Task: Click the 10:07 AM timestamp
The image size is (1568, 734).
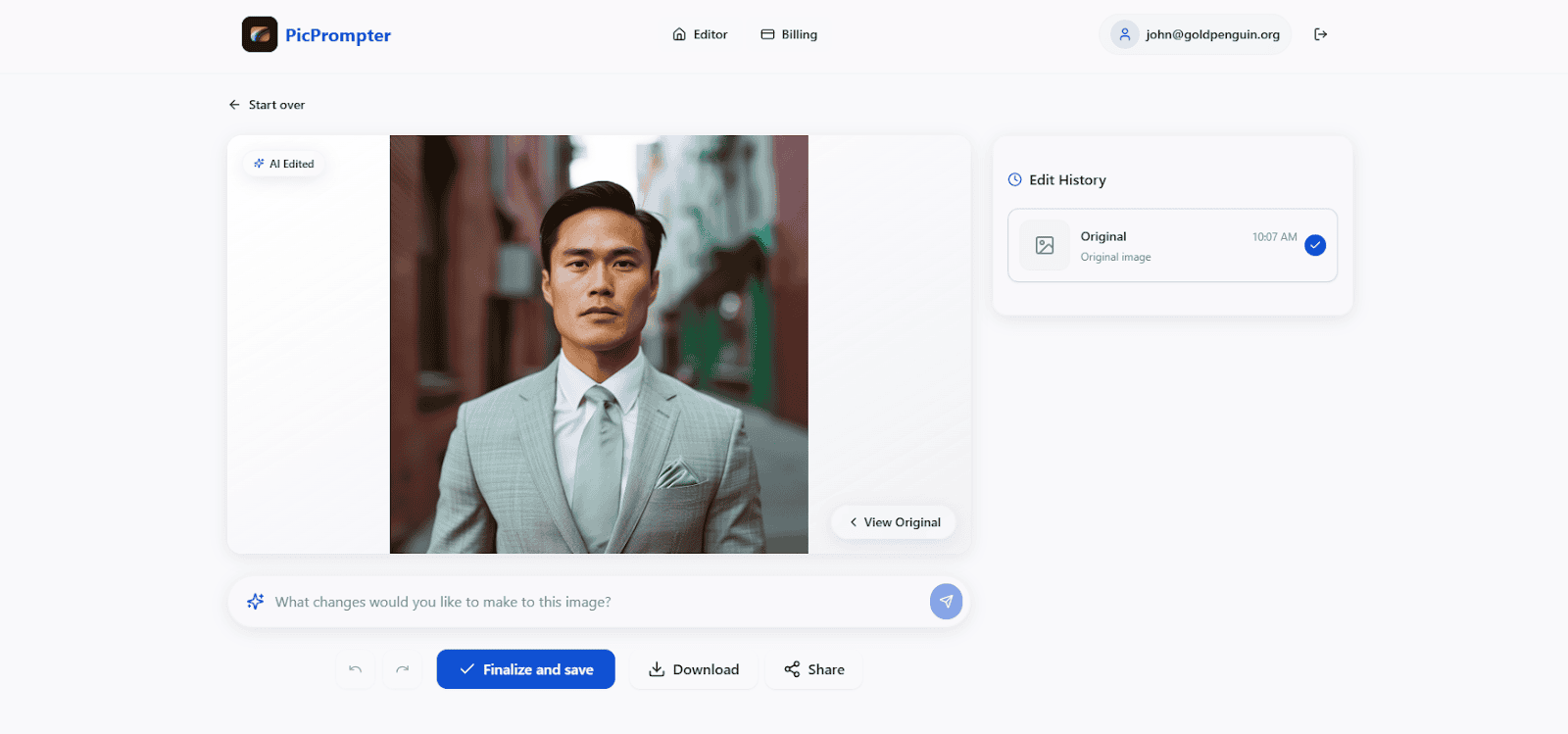Action: [1274, 237]
